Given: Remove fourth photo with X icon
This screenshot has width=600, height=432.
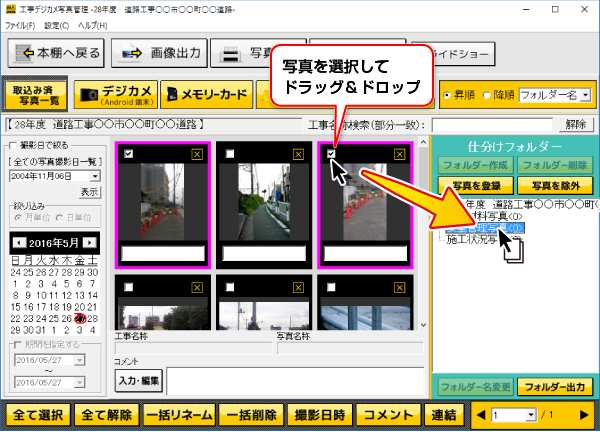Looking at the screenshot, I should pyautogui.click(x=197, y=287).
